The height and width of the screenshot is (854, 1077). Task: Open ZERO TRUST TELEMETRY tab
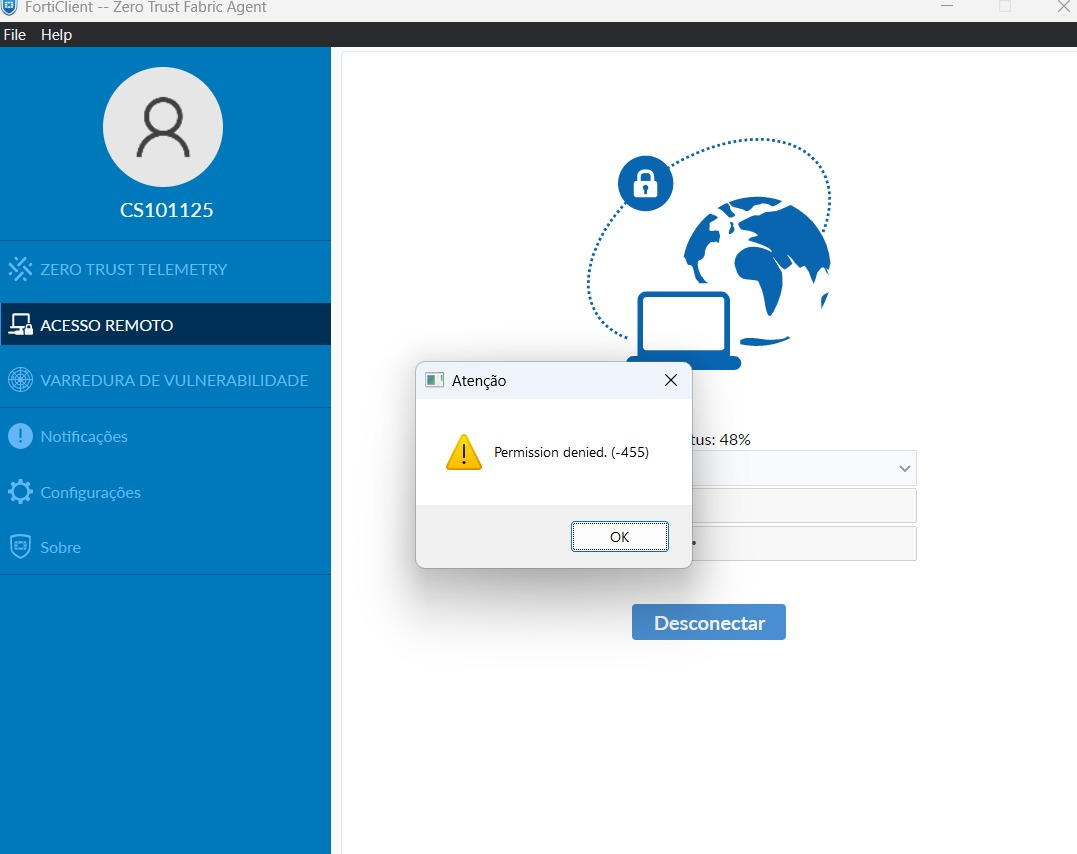point(166,269)
